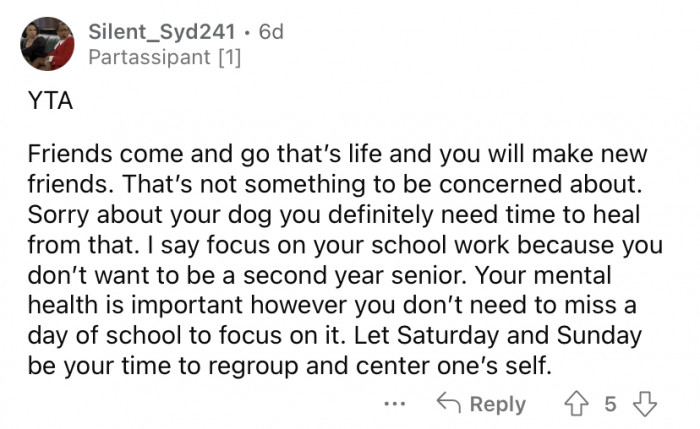
Task: Click the Reply button label
Action: 497,403
